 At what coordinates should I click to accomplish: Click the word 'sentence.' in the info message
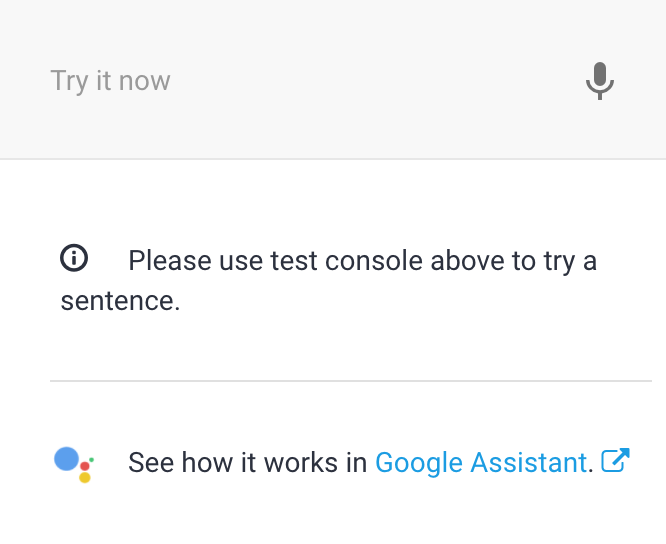121,301
